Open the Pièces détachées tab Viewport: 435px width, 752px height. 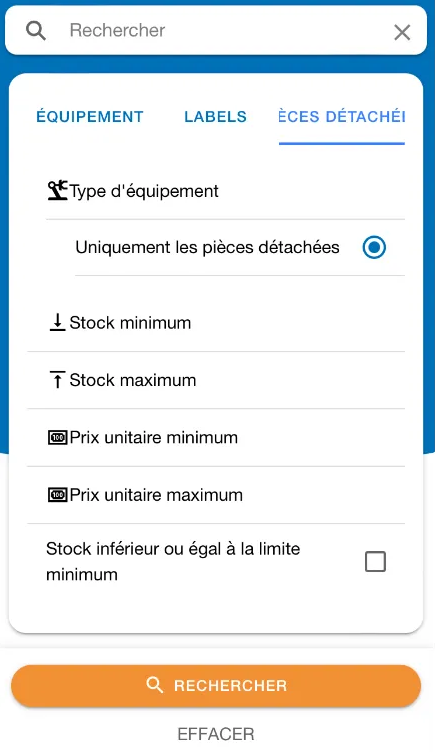pos(342,117)
